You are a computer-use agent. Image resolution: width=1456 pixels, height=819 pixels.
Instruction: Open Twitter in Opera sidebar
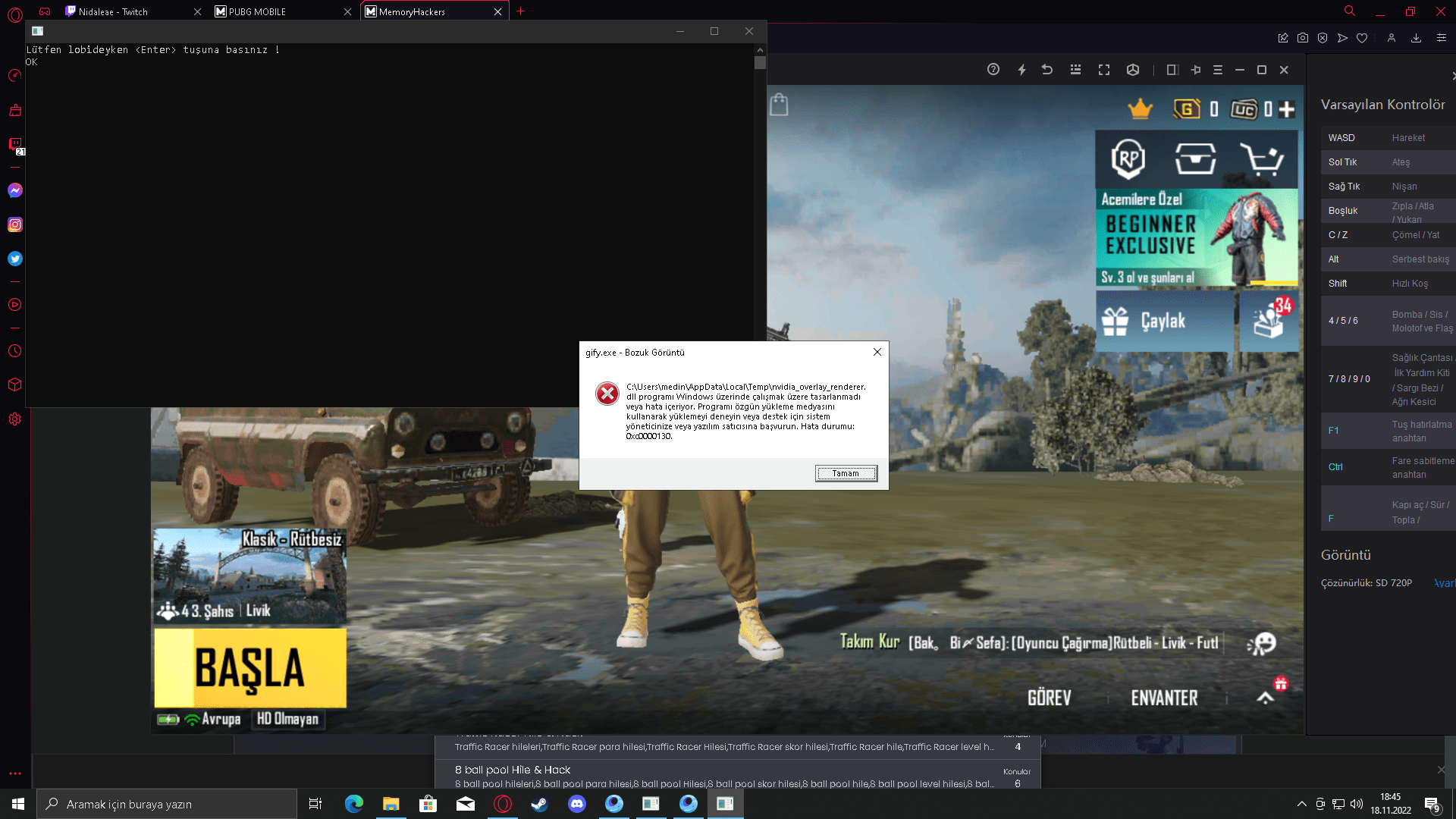(14, 259)
